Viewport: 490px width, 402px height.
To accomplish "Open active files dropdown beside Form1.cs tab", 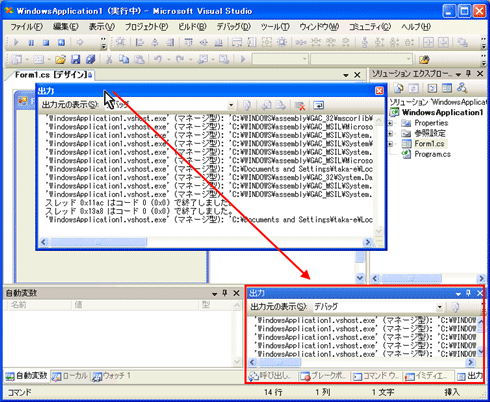I will pos(346,75).
